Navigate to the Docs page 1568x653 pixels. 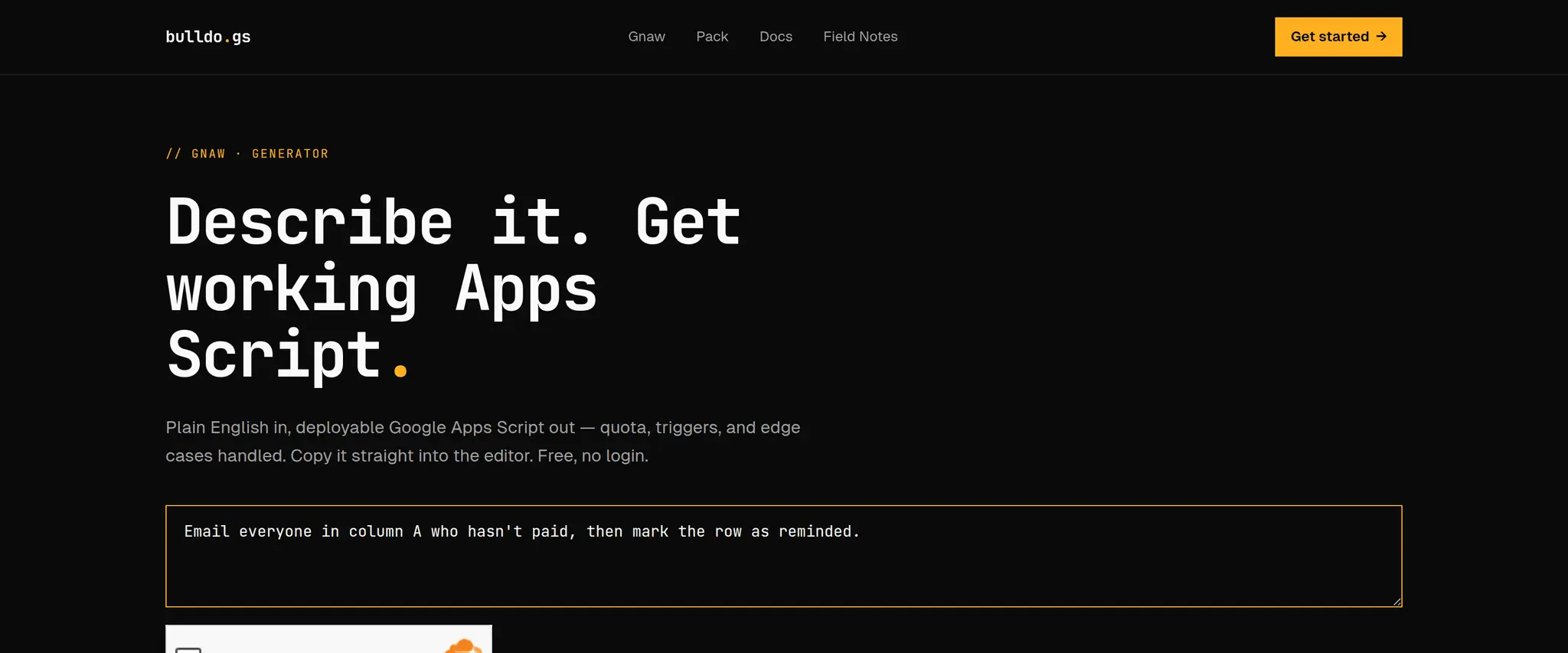776,37
